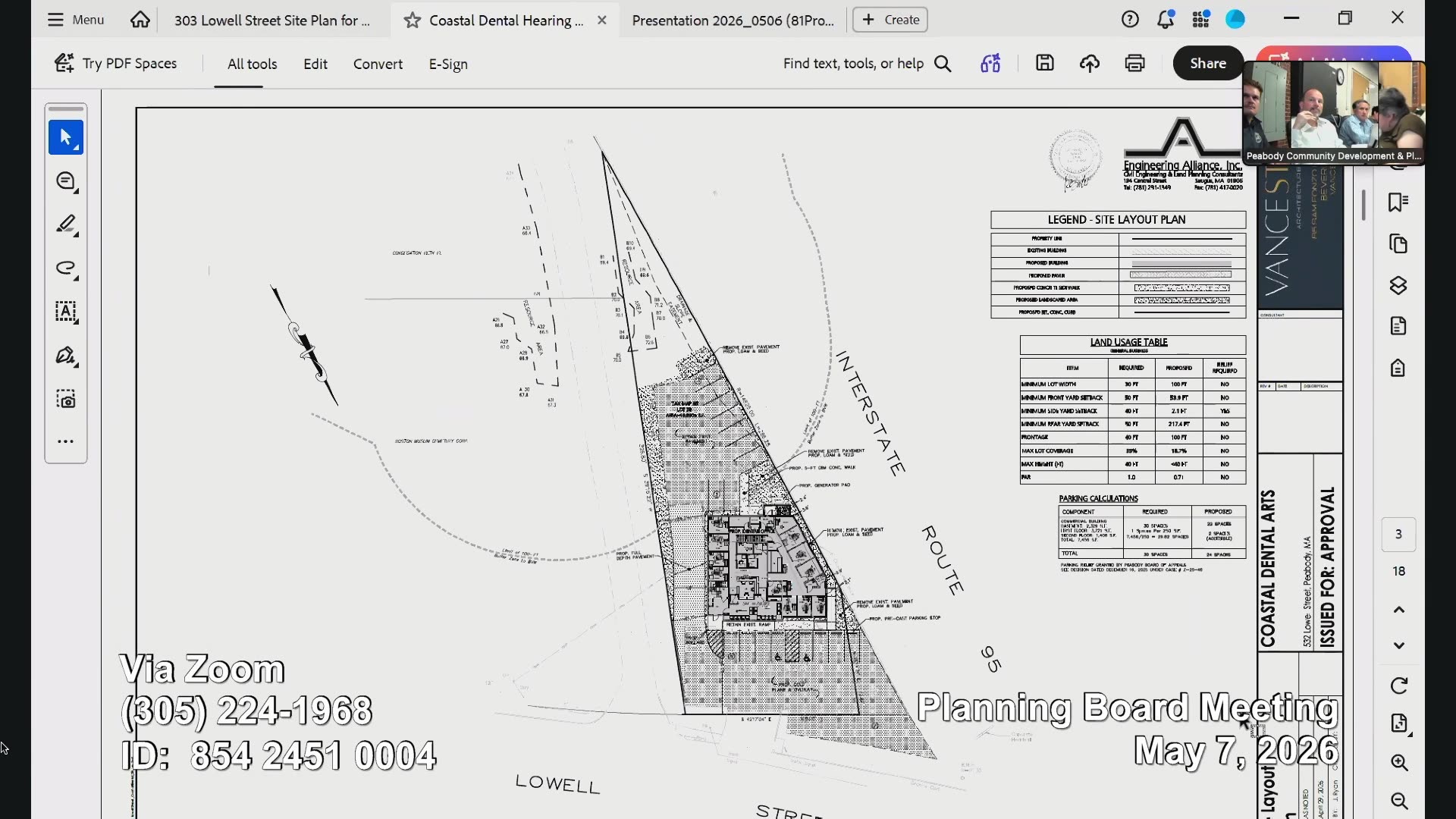Star the Coastal Dental Hearing document

pos(412,20)
